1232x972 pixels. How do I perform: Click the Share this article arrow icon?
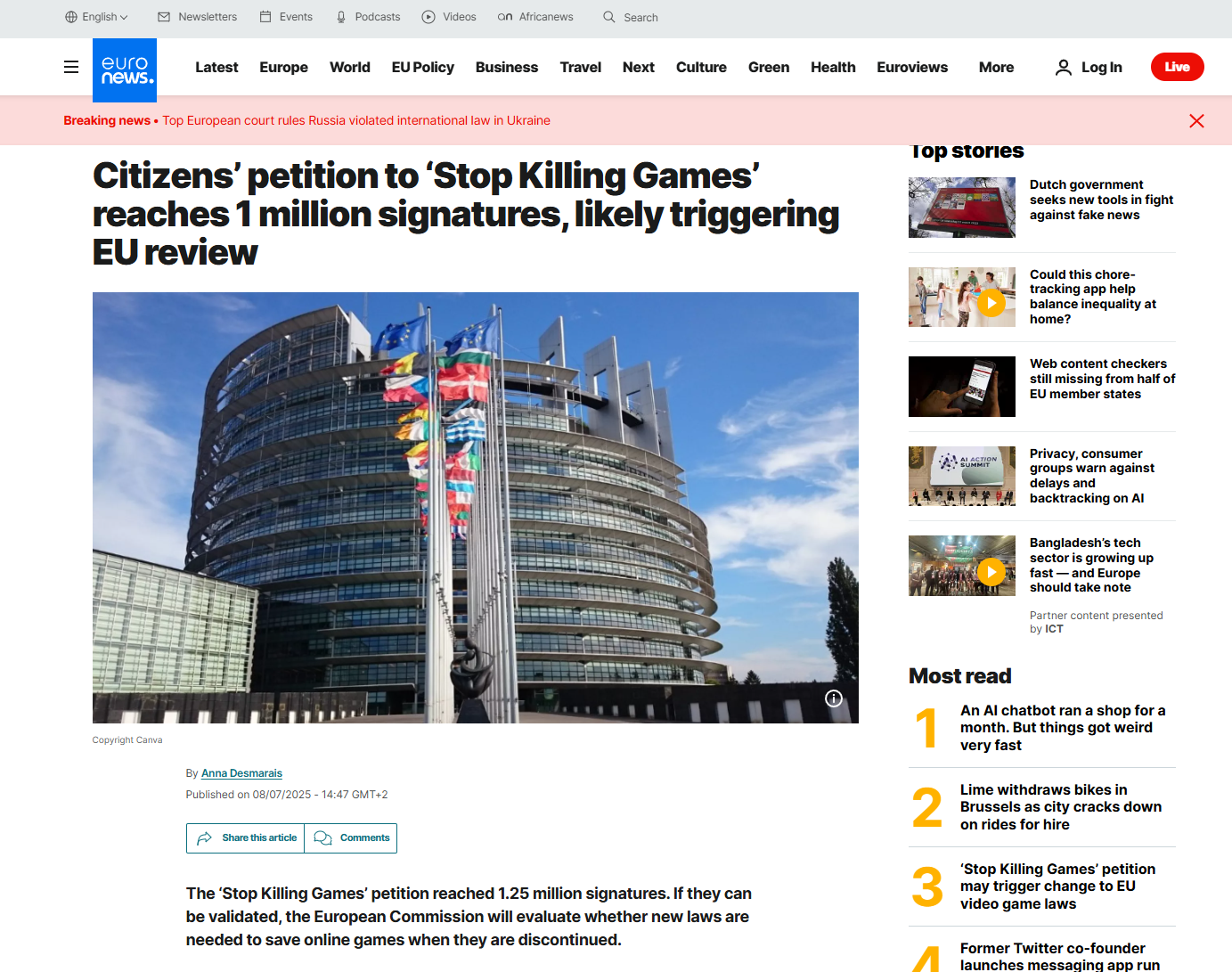tap(204, 838)
